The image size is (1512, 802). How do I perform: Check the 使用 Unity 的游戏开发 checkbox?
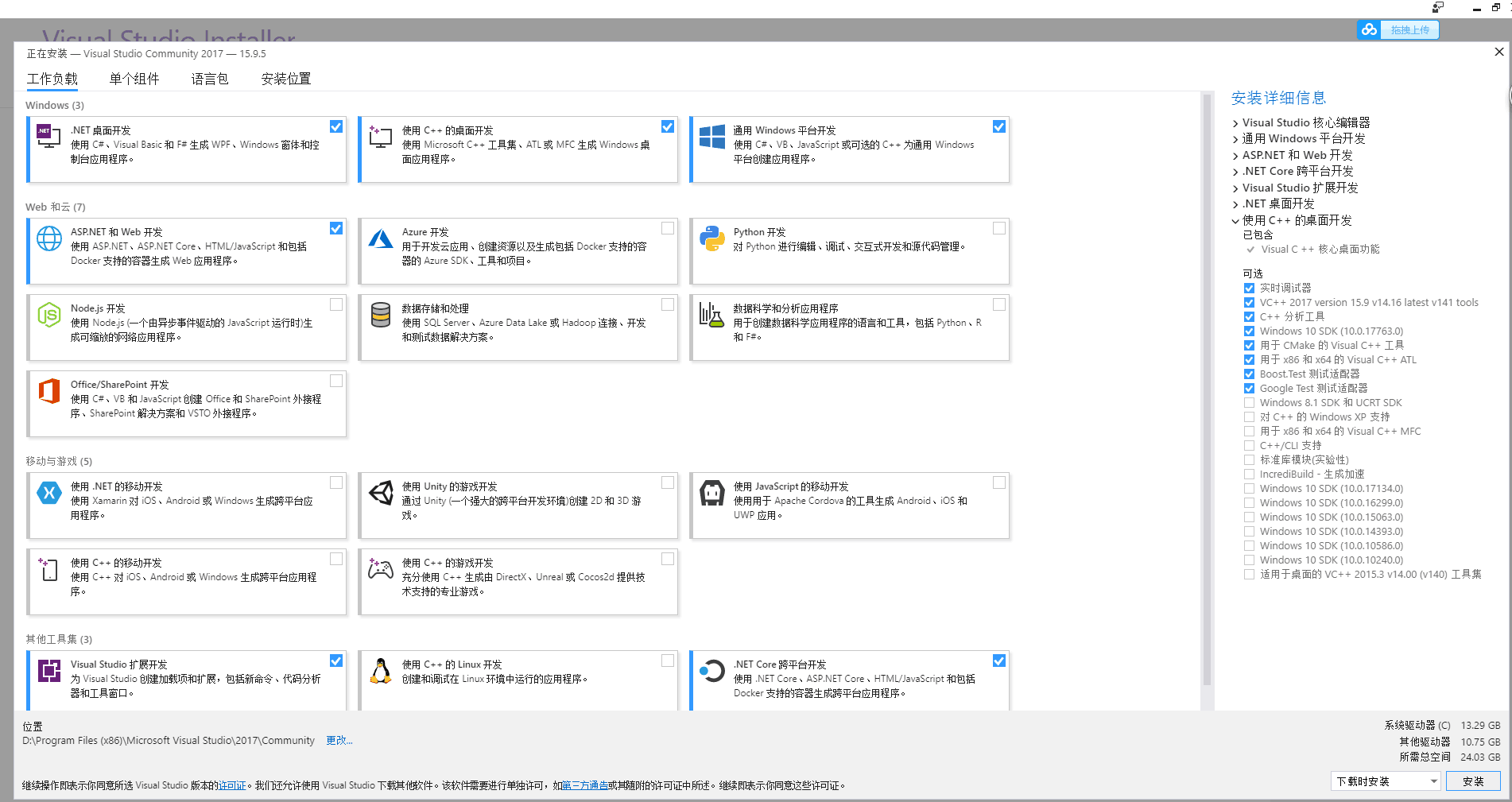[668, 482]
